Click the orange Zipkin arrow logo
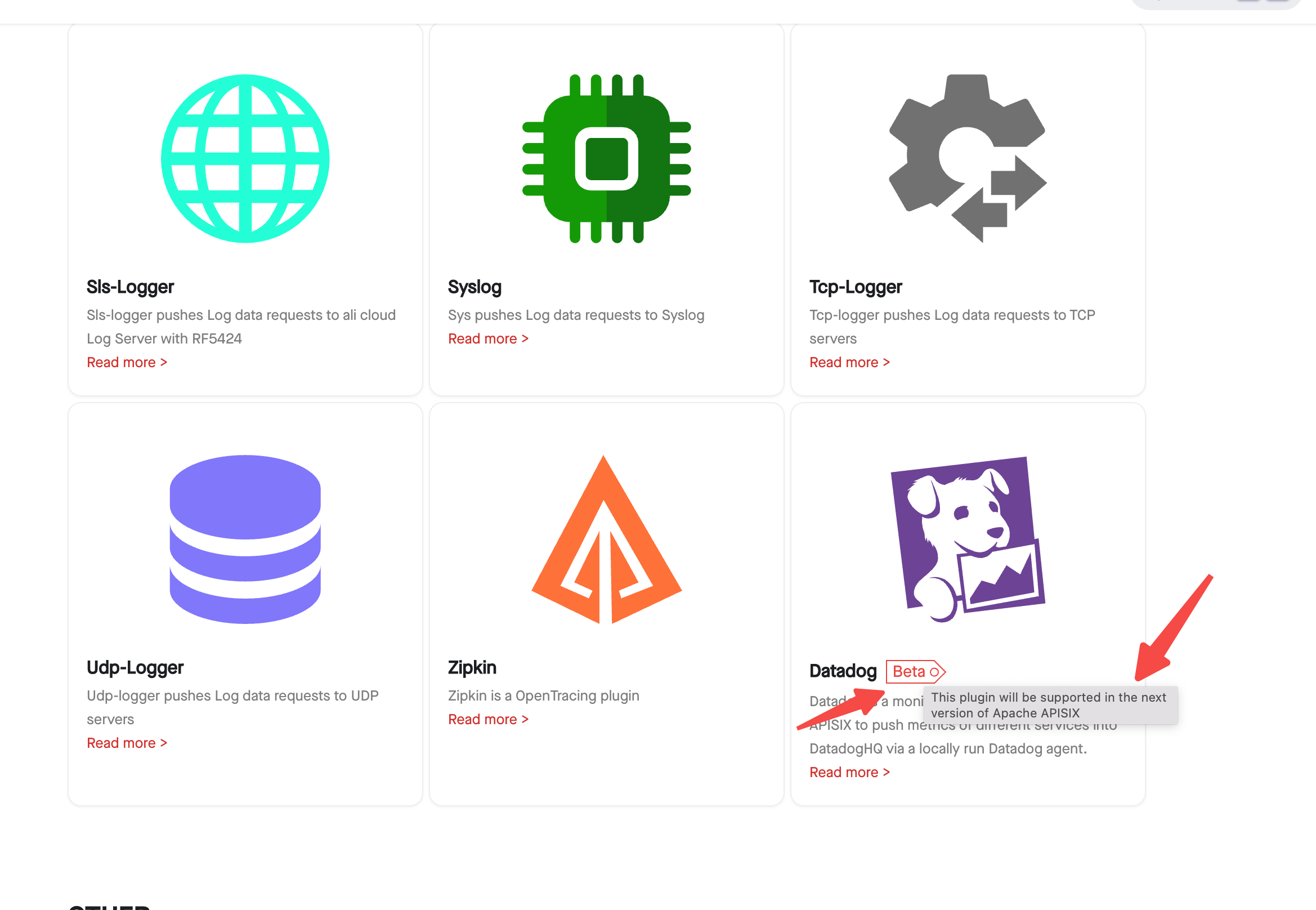Image resolution: width=1316 pixels, height=910 pixels. click(606, 539)
